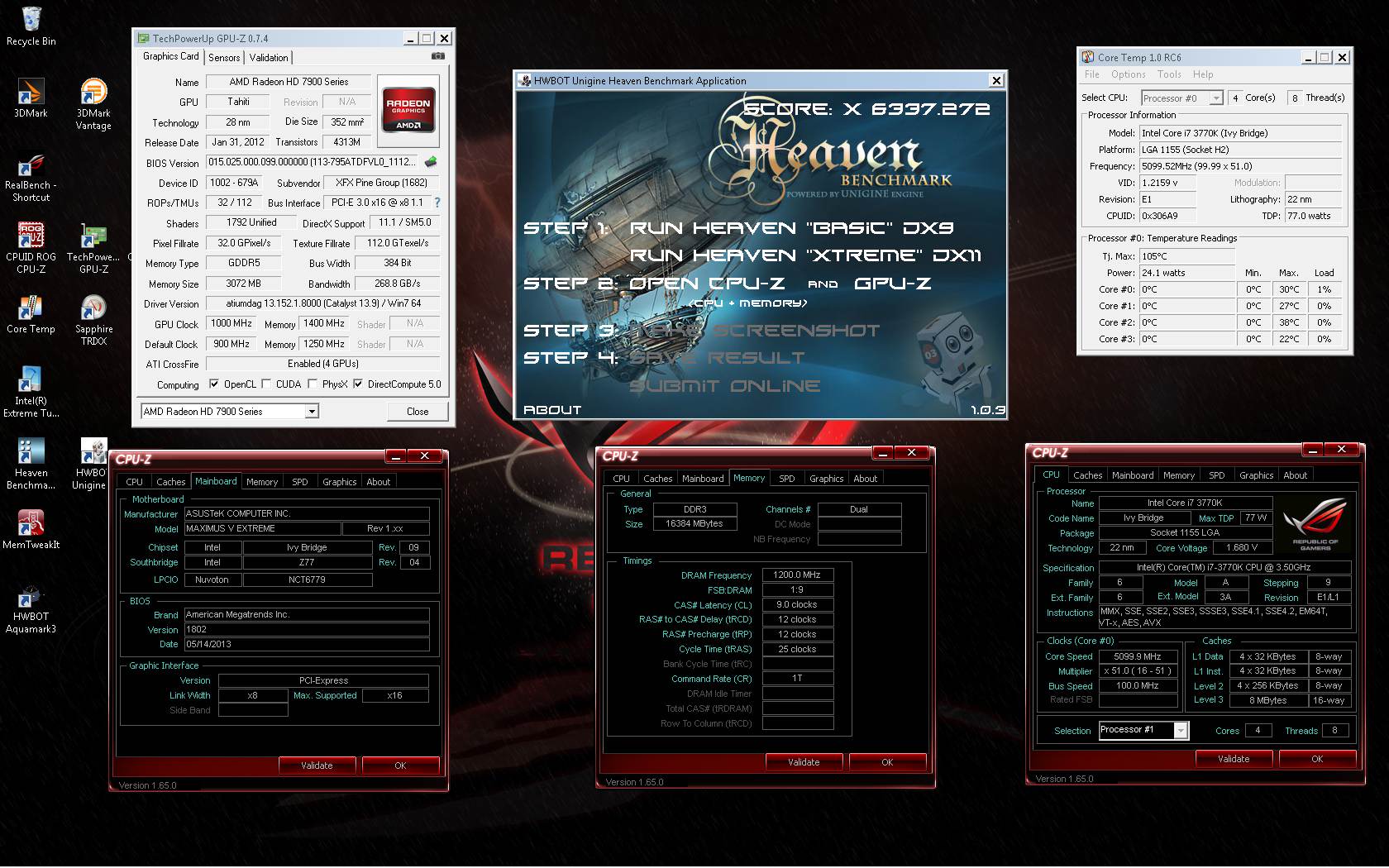Toggle the CUDA checkbox in GPU-Z
Viewport: 1389px width, 868px height.
tap(266, 384)
